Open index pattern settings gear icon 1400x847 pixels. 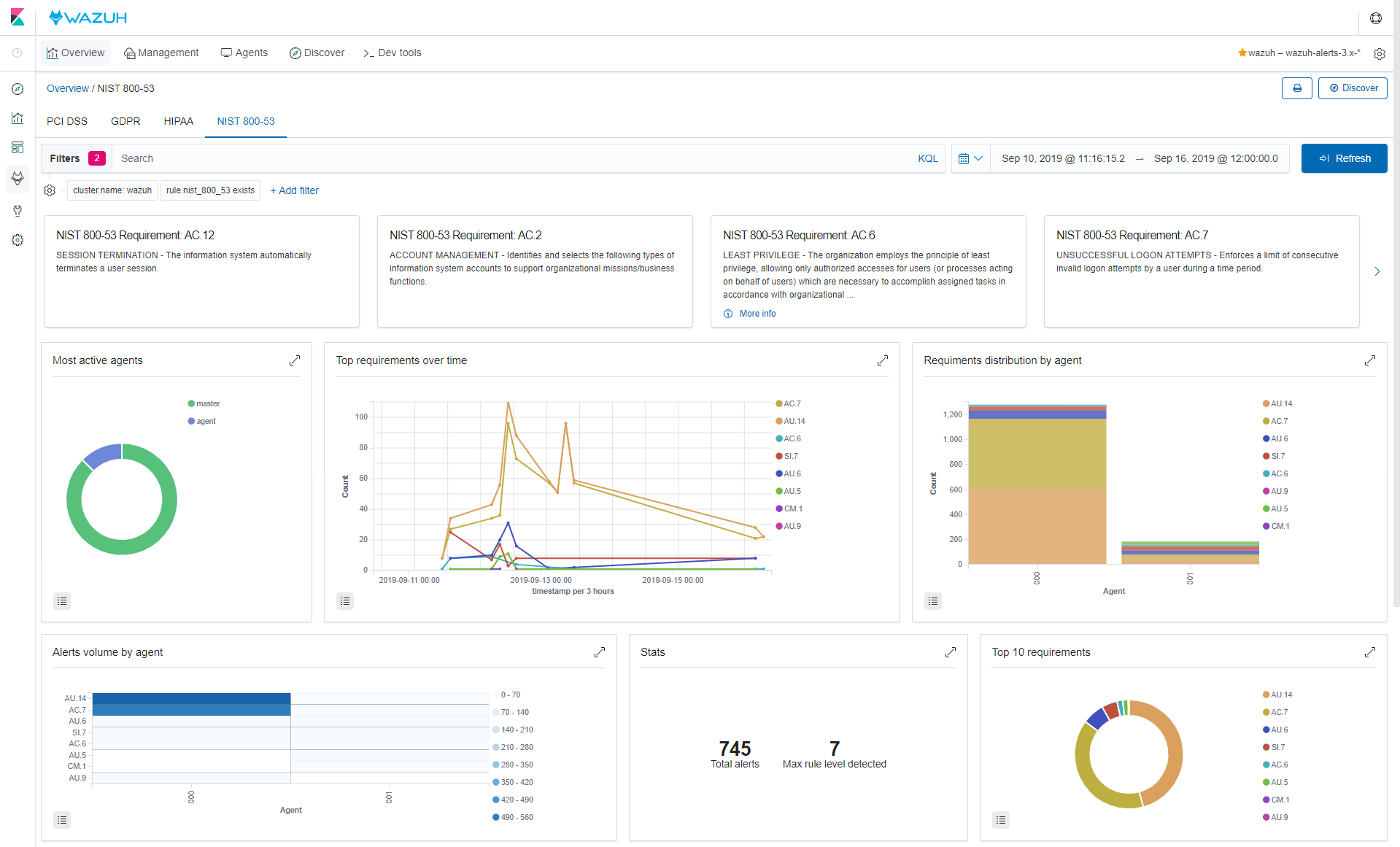pos(1379,53)
